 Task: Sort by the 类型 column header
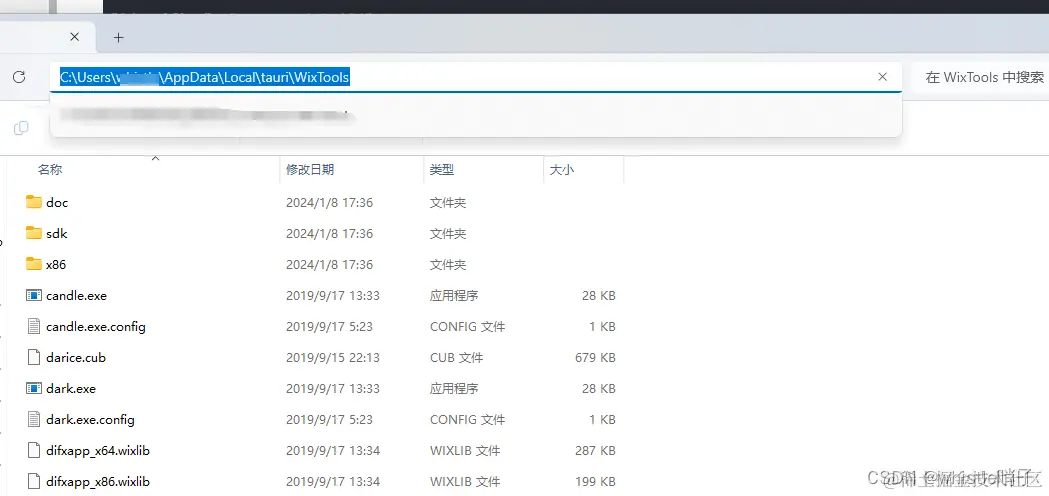(442, 170)
